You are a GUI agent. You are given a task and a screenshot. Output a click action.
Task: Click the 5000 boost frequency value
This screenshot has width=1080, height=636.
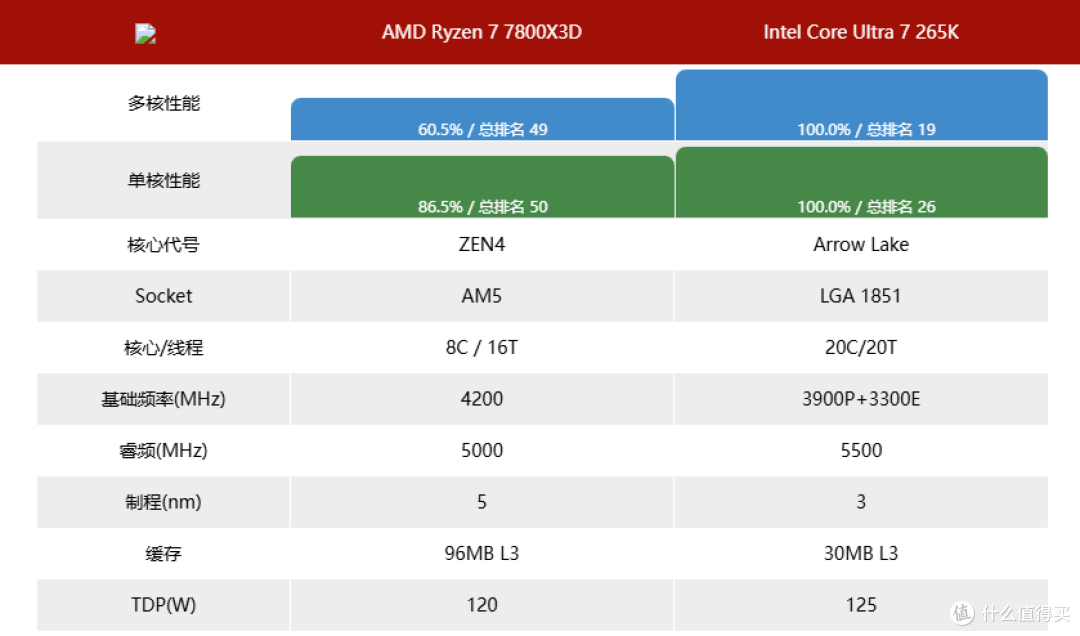pos(482,451)
